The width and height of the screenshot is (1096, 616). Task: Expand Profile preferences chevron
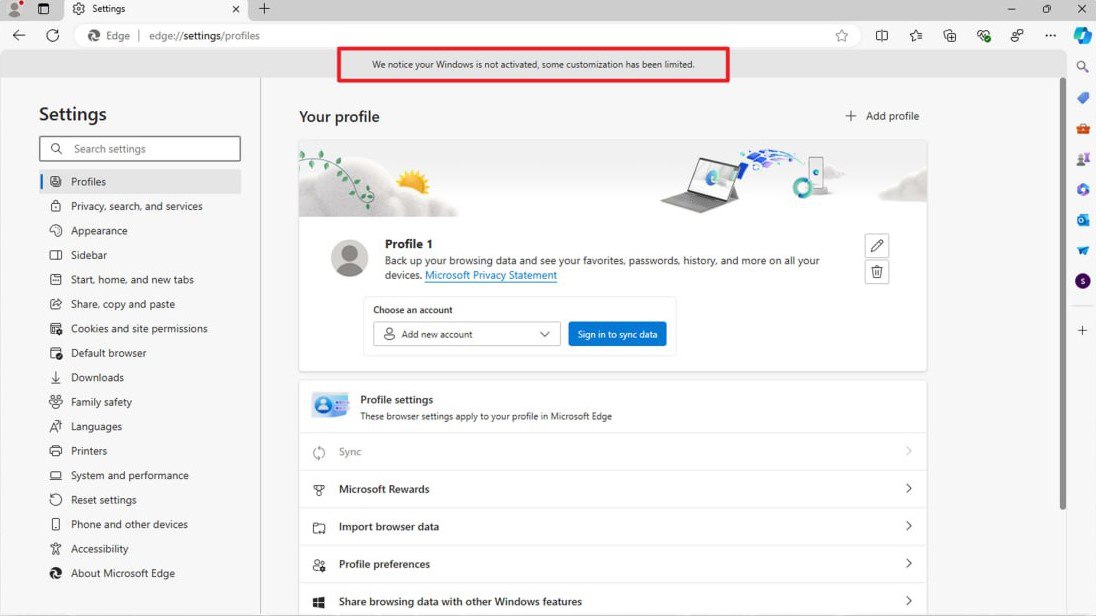click(909, 564)
